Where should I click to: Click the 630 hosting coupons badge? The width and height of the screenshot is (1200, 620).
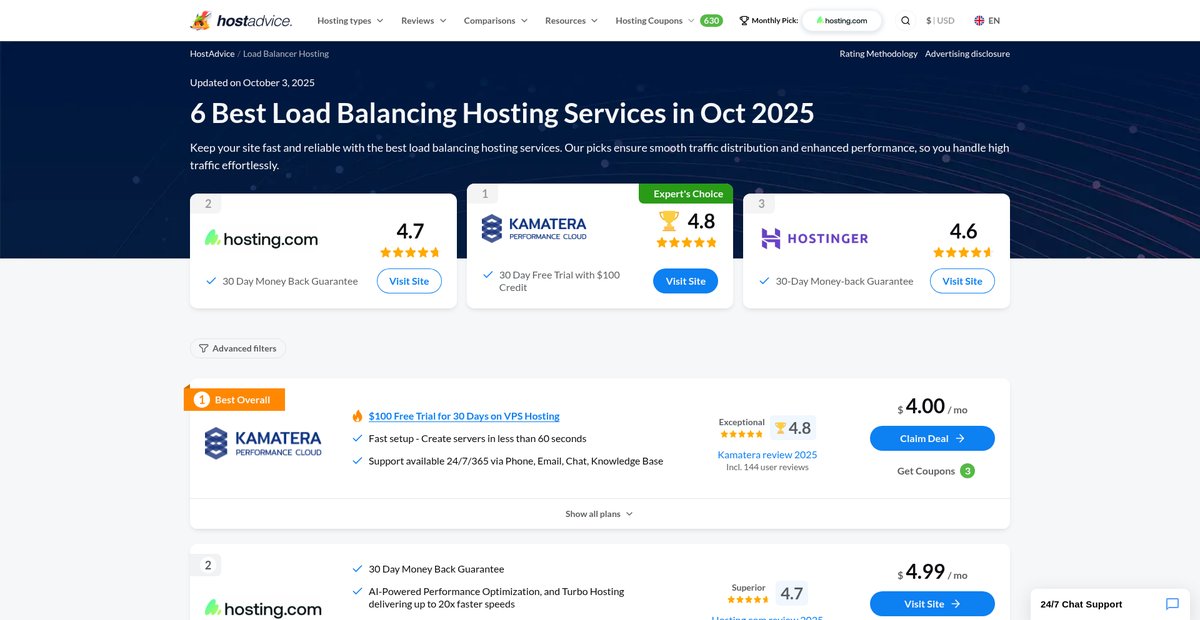(x=711, y=20)
